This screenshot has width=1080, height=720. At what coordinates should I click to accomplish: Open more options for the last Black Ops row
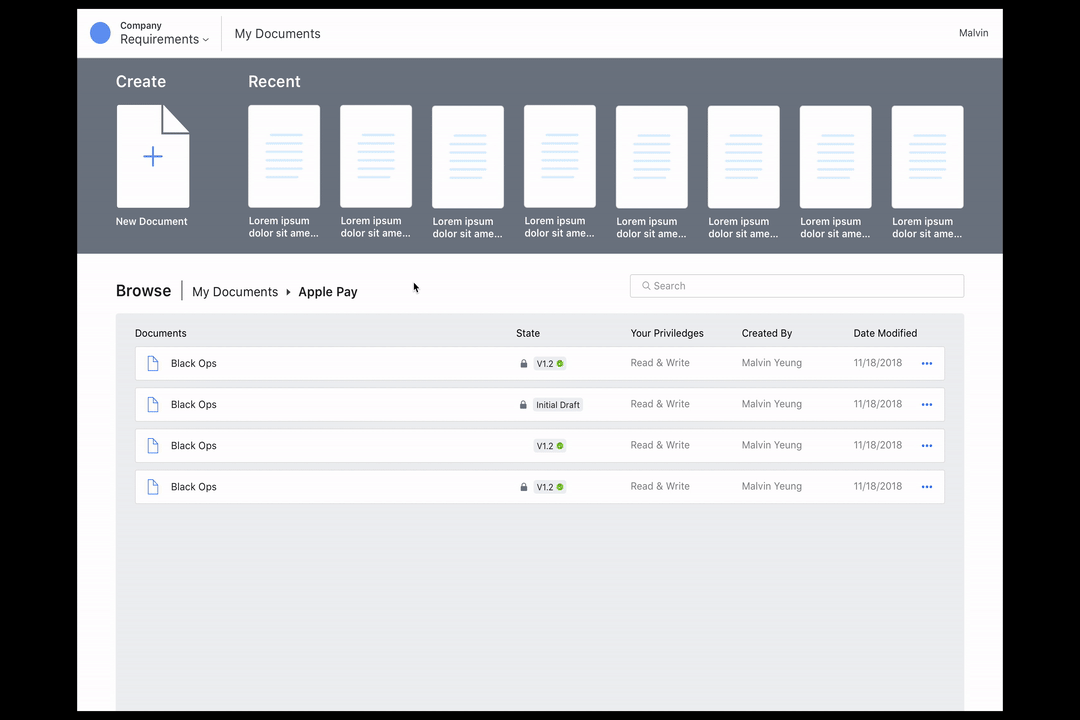point(927,486)
